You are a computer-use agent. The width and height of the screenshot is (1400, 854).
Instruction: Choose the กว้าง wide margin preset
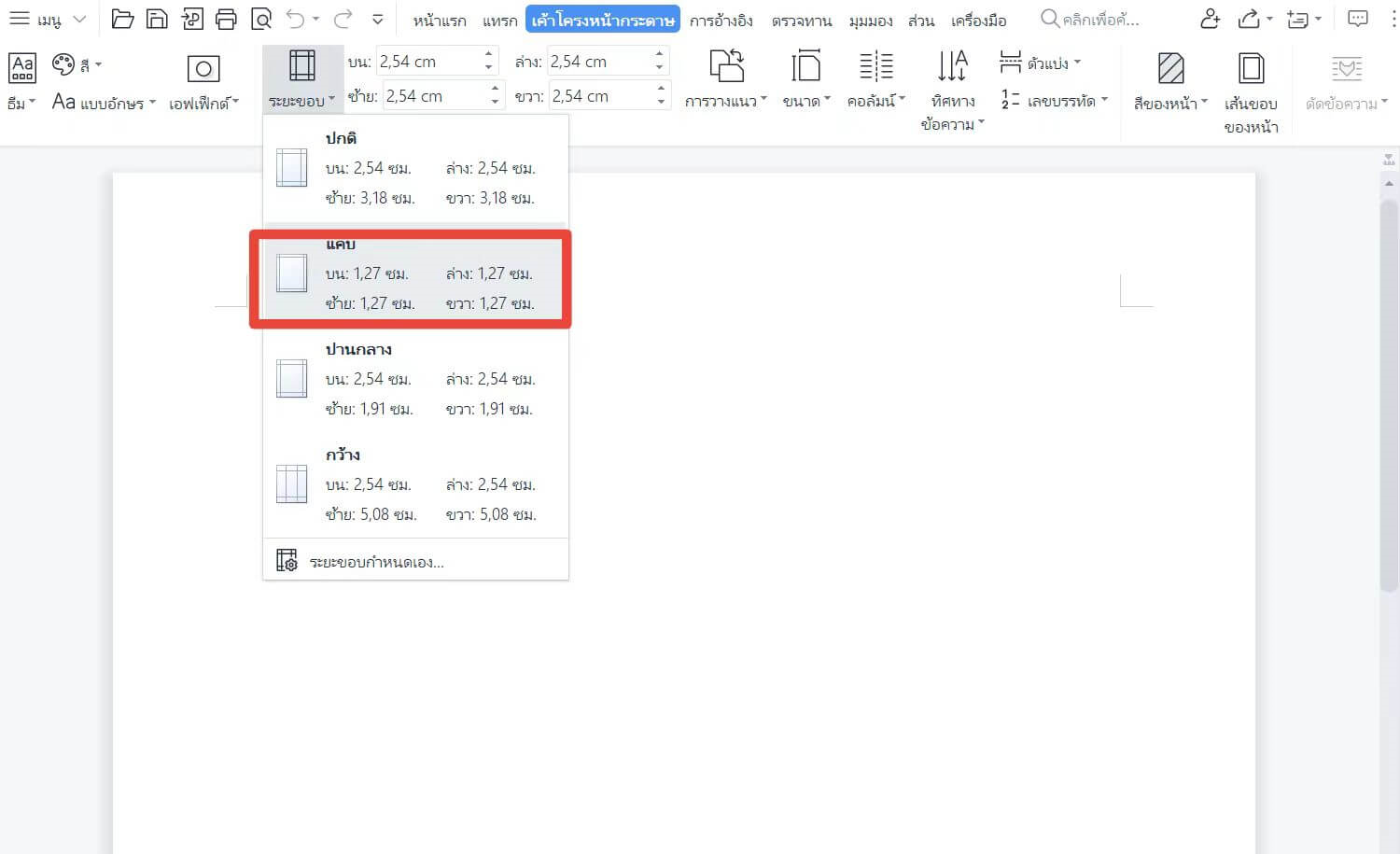(x=415, y=484)
